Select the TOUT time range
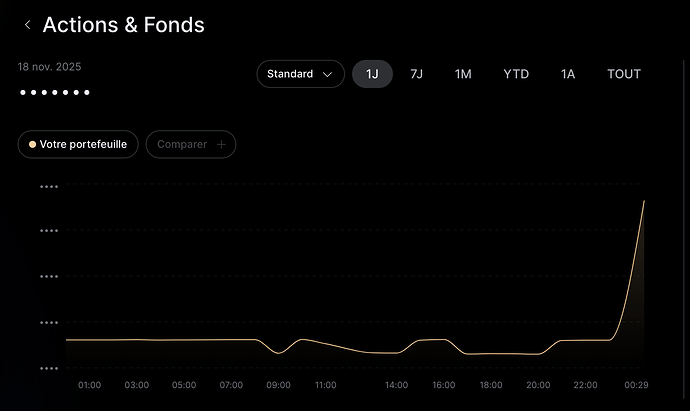Image resolution: width=690 pixels, height=411 pixels. 624,74
